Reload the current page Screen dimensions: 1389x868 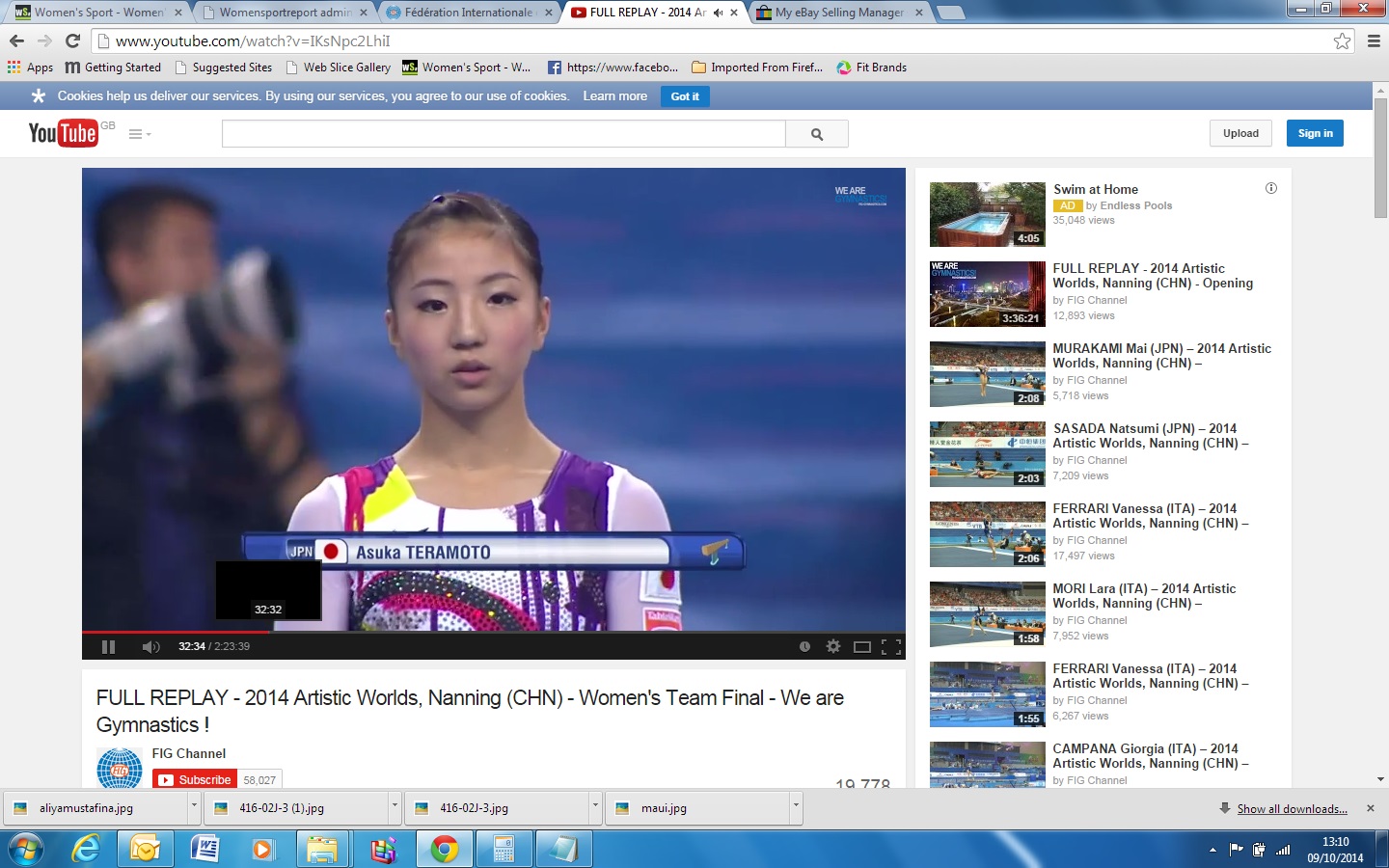72,41
